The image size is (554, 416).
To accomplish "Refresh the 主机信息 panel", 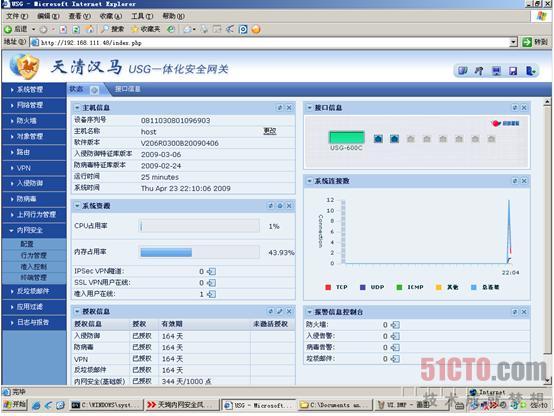I will pyautogui.click(x=280, y=107).
